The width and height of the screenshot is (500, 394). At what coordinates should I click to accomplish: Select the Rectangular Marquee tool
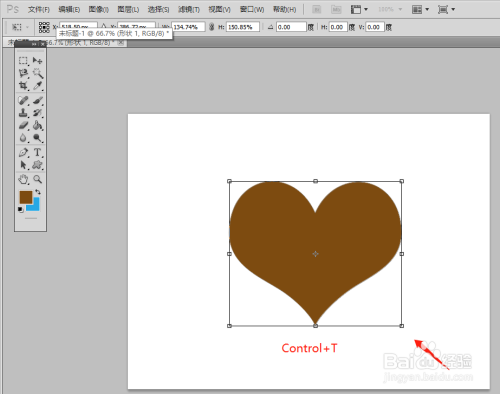point(23,61)
